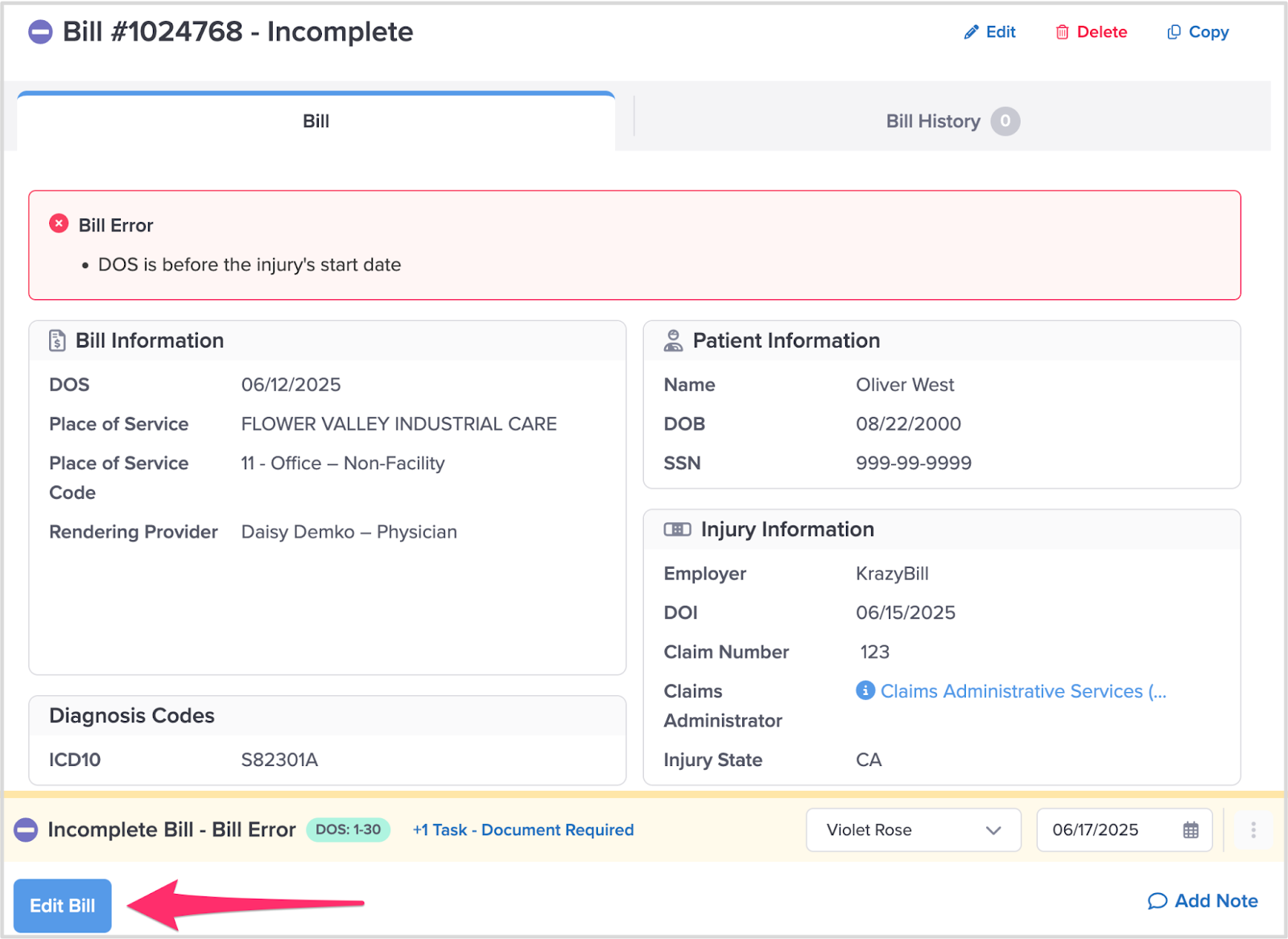Click the Edit label
This screenshot has width=1288, height=939.
pos(1001,32)
